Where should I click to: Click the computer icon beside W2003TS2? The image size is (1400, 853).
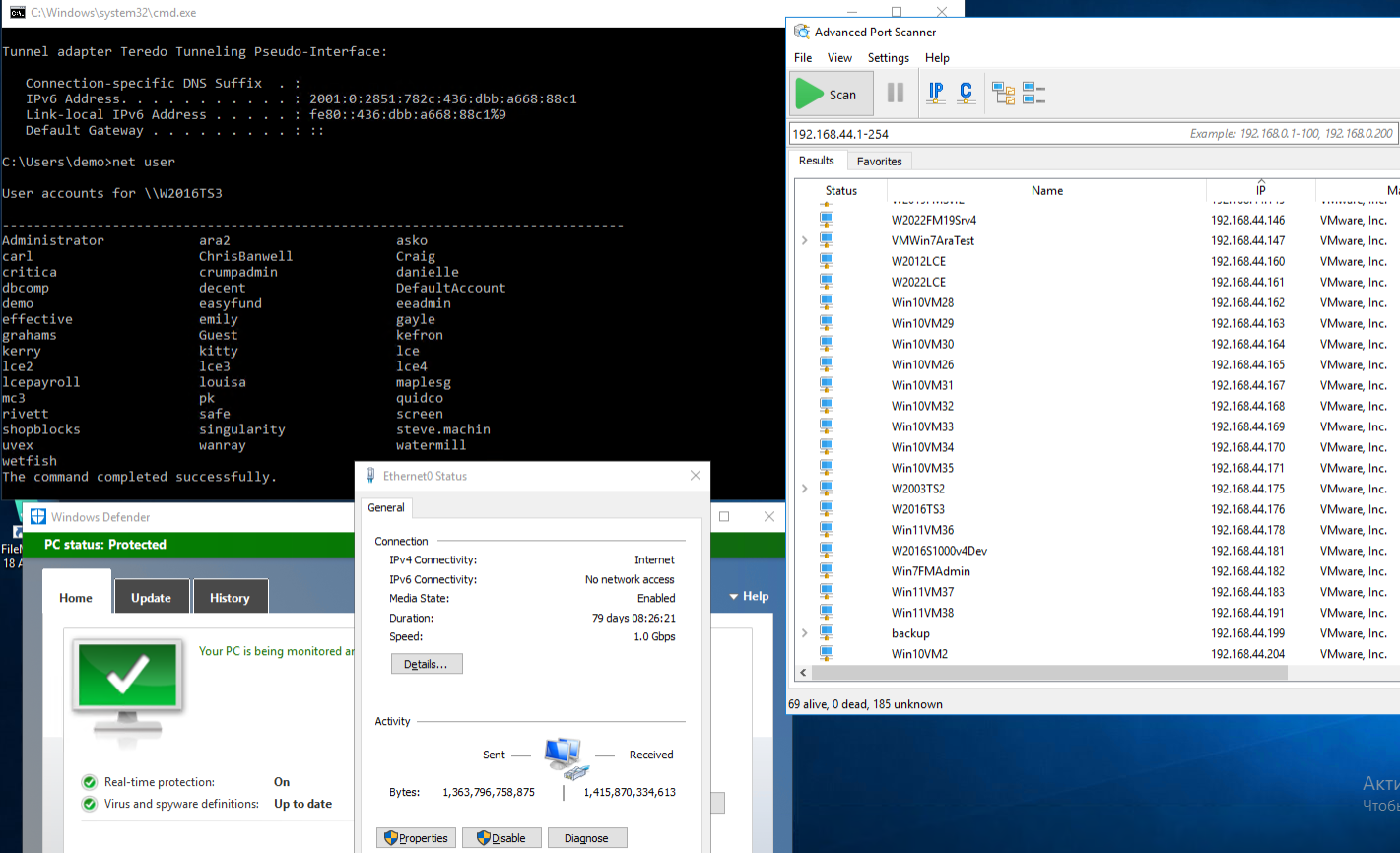pyautogui.click(x=827, y=489)
